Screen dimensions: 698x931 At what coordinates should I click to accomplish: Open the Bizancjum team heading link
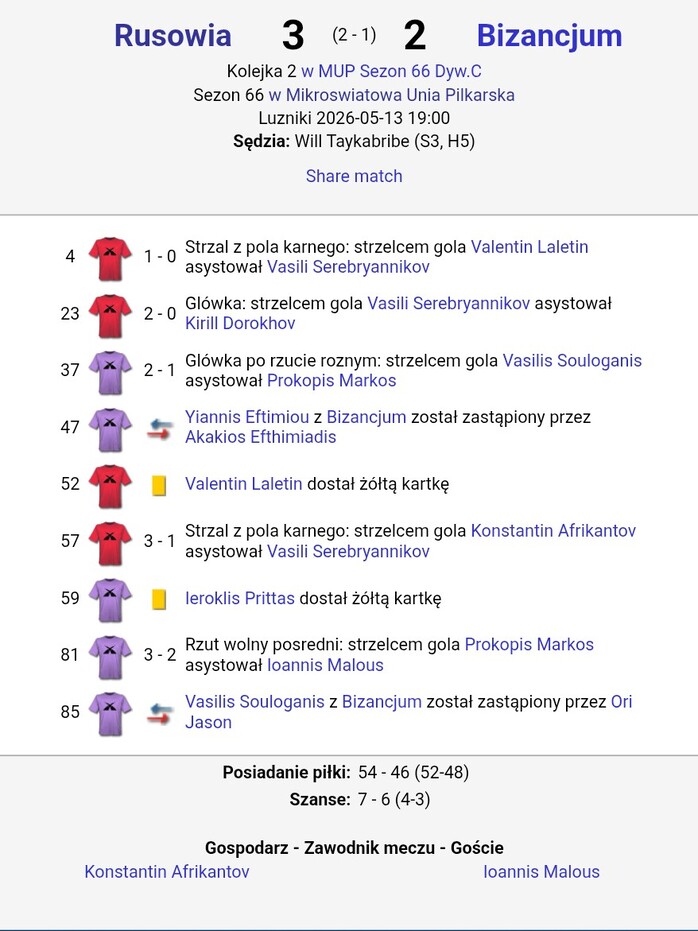pyautogui.click(x=550, y=35)
